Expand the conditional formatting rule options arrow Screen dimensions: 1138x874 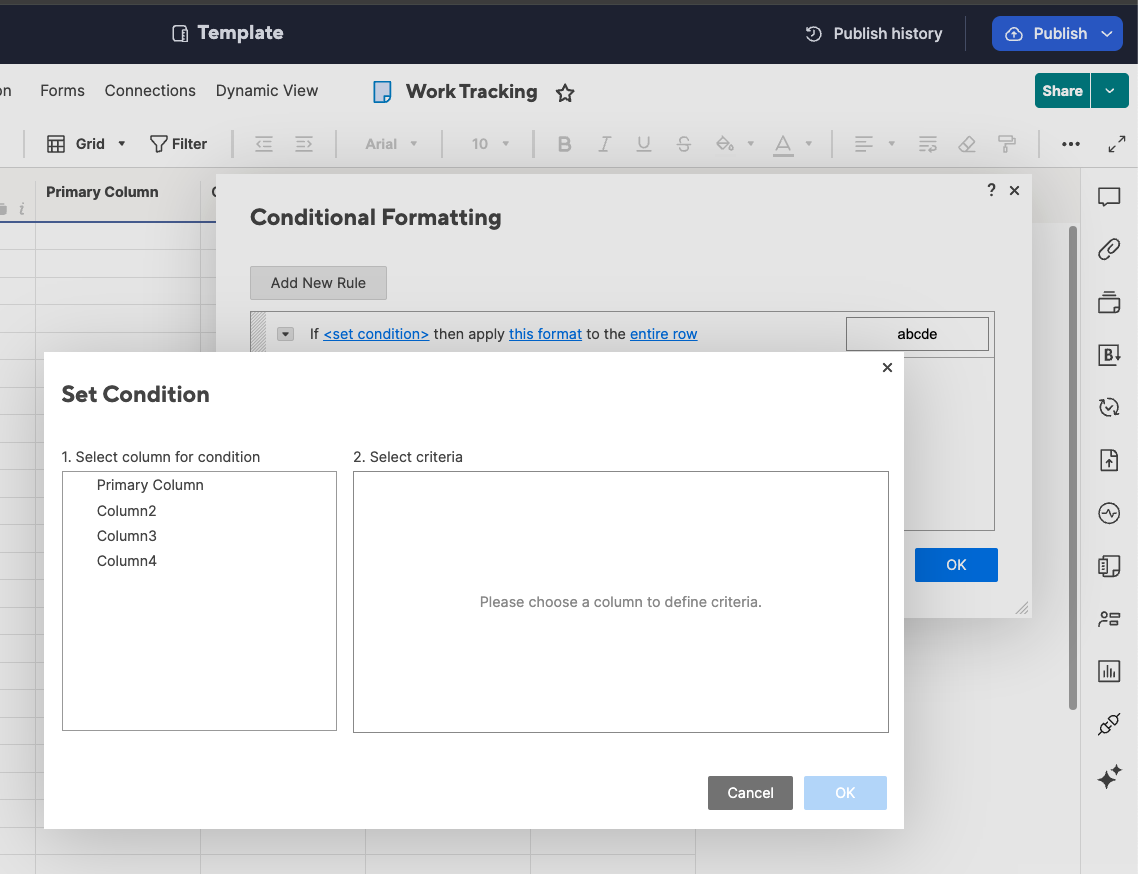[x=285, y=333]
